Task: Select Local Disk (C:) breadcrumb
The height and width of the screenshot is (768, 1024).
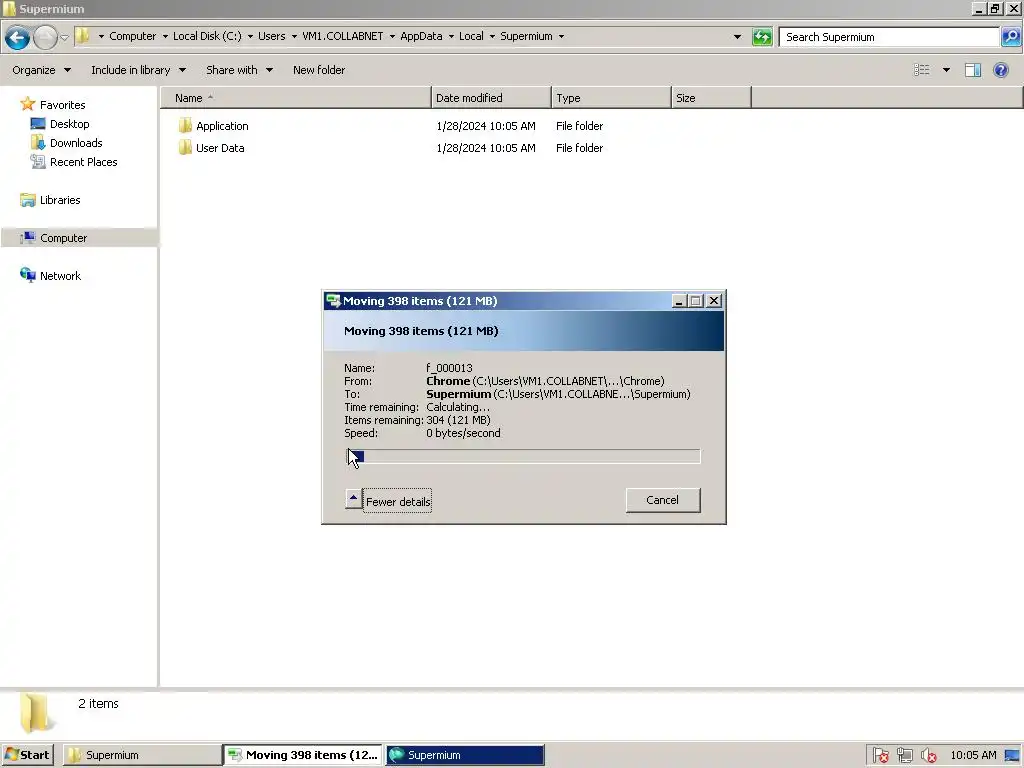Action: tap(207, 36)
